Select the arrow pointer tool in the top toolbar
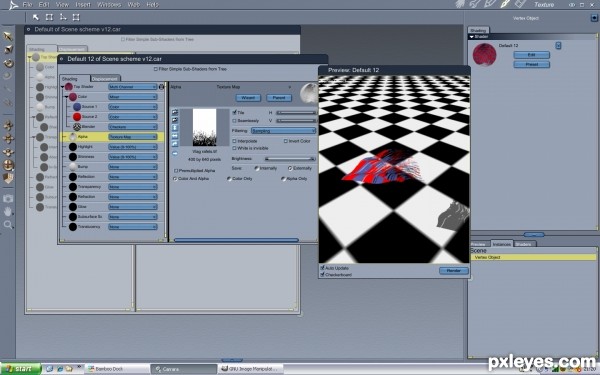Viewport: 600px width, 375px height. click(x=36, y=17)
